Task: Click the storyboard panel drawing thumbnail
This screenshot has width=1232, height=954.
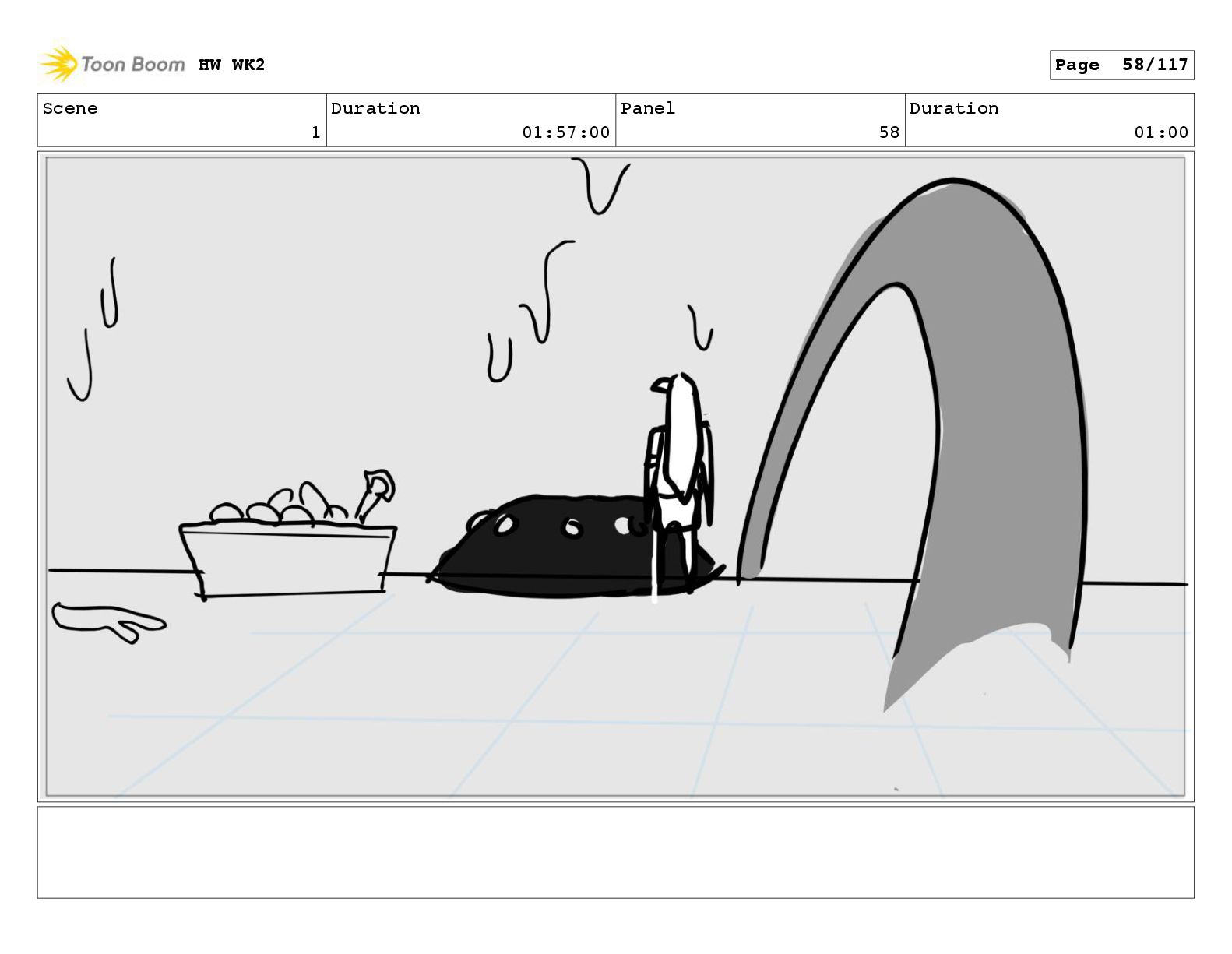Action: [x=615, y=477]
